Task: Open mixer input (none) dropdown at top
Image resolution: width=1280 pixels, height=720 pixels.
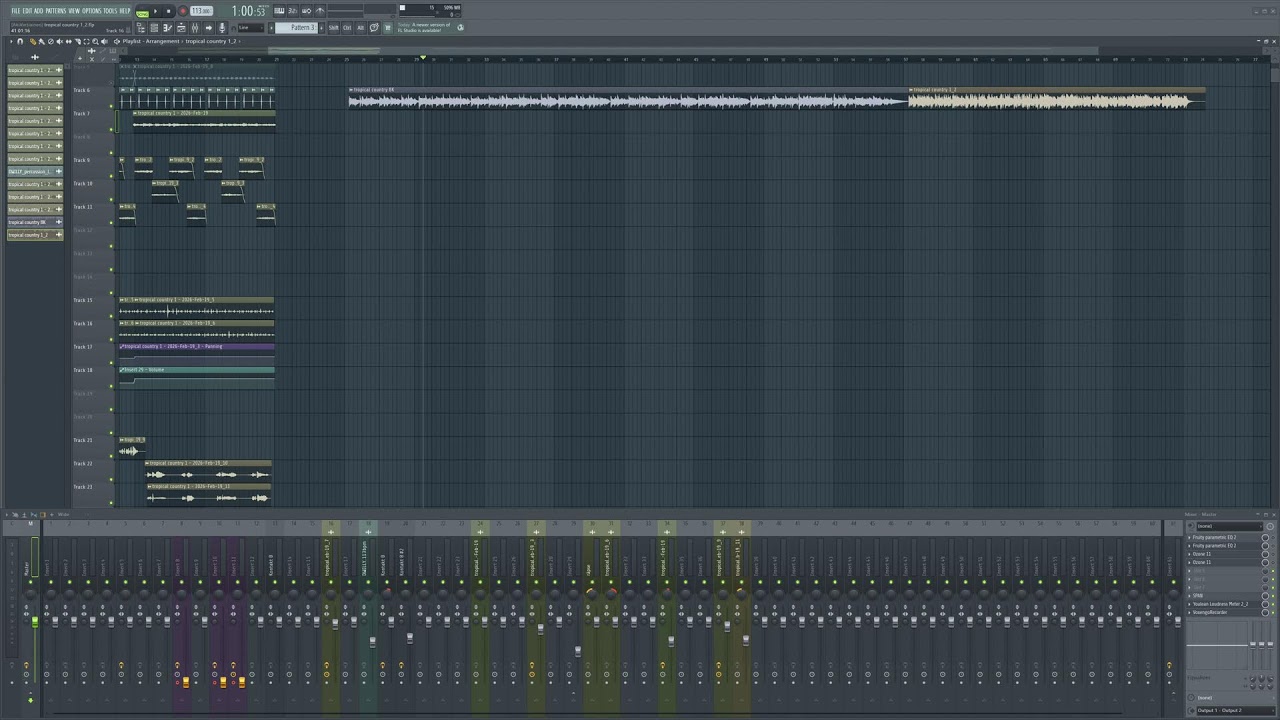Action: 1229,526
